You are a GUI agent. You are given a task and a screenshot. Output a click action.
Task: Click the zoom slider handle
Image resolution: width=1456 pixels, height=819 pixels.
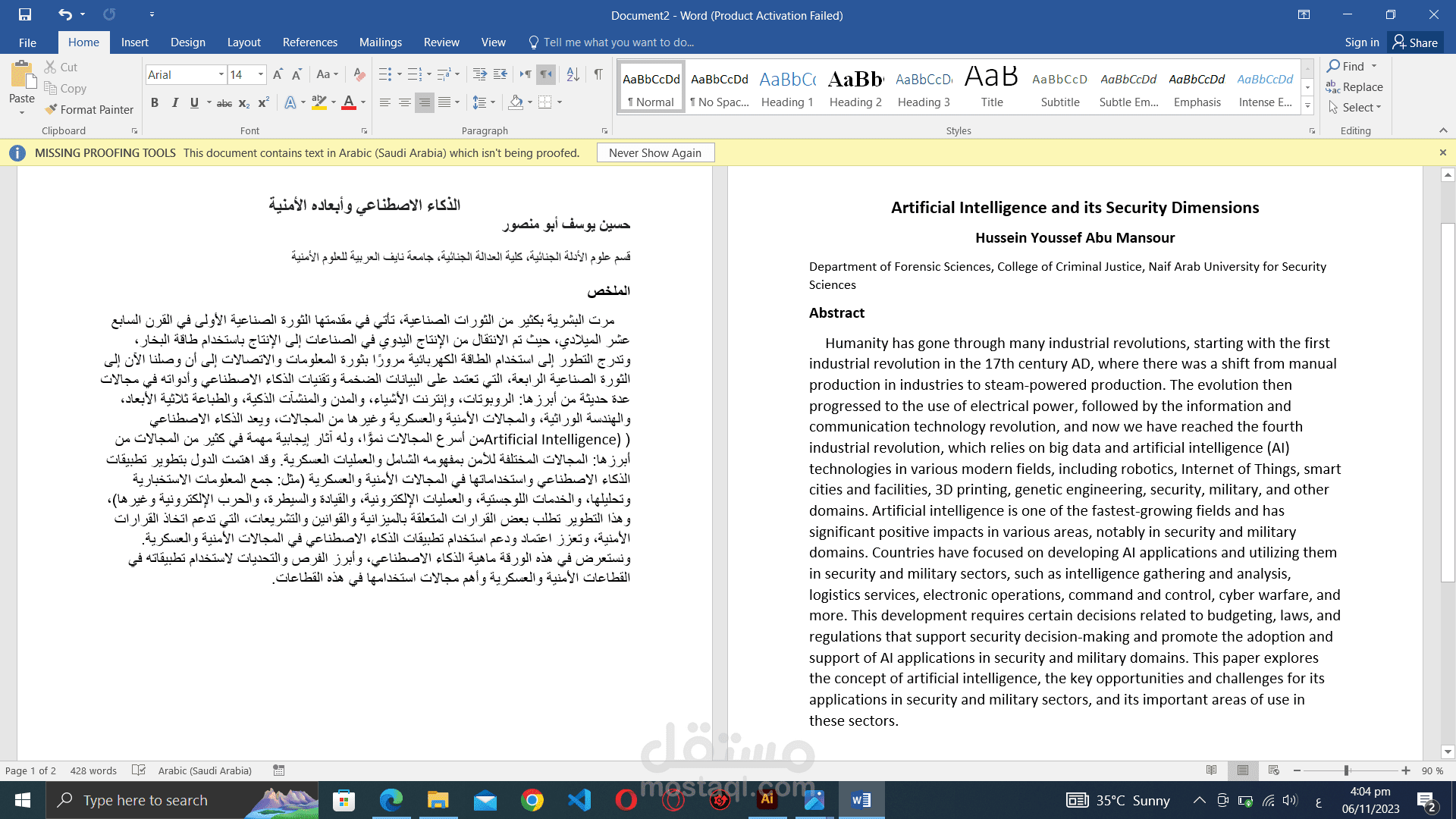tap(1347, 770)
